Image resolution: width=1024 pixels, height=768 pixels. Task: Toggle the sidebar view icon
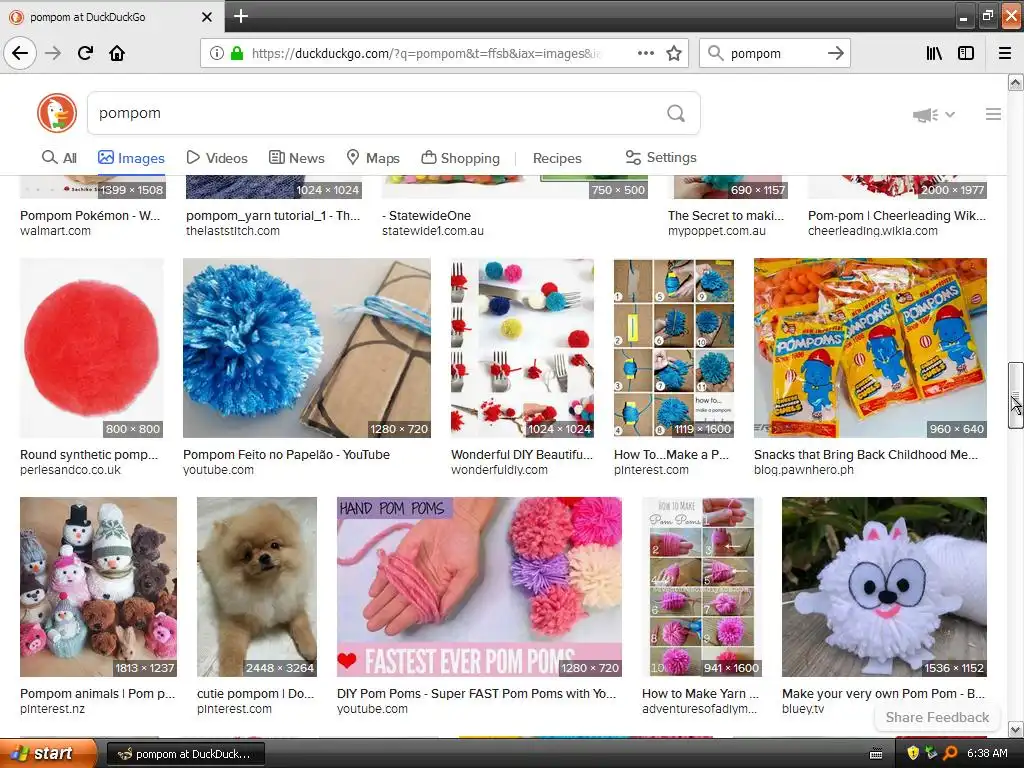pos(966,53)
